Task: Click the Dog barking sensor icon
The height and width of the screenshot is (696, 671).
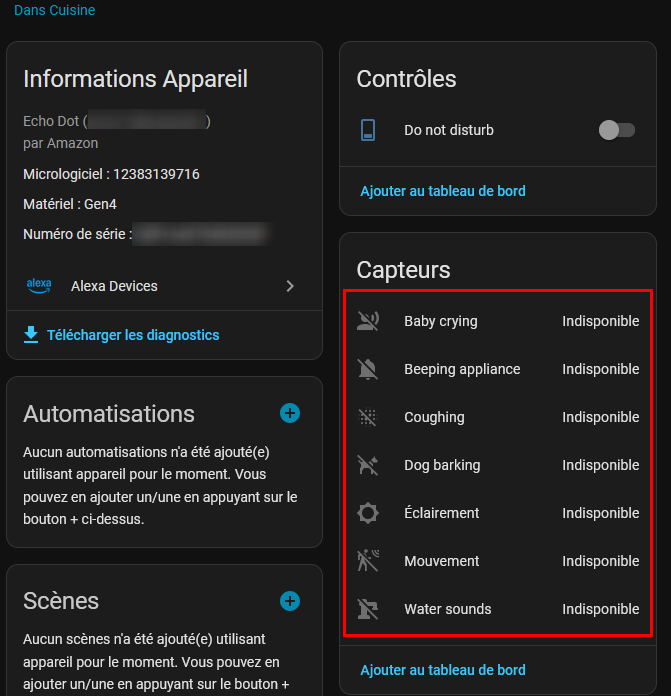Action: (368, 465)
